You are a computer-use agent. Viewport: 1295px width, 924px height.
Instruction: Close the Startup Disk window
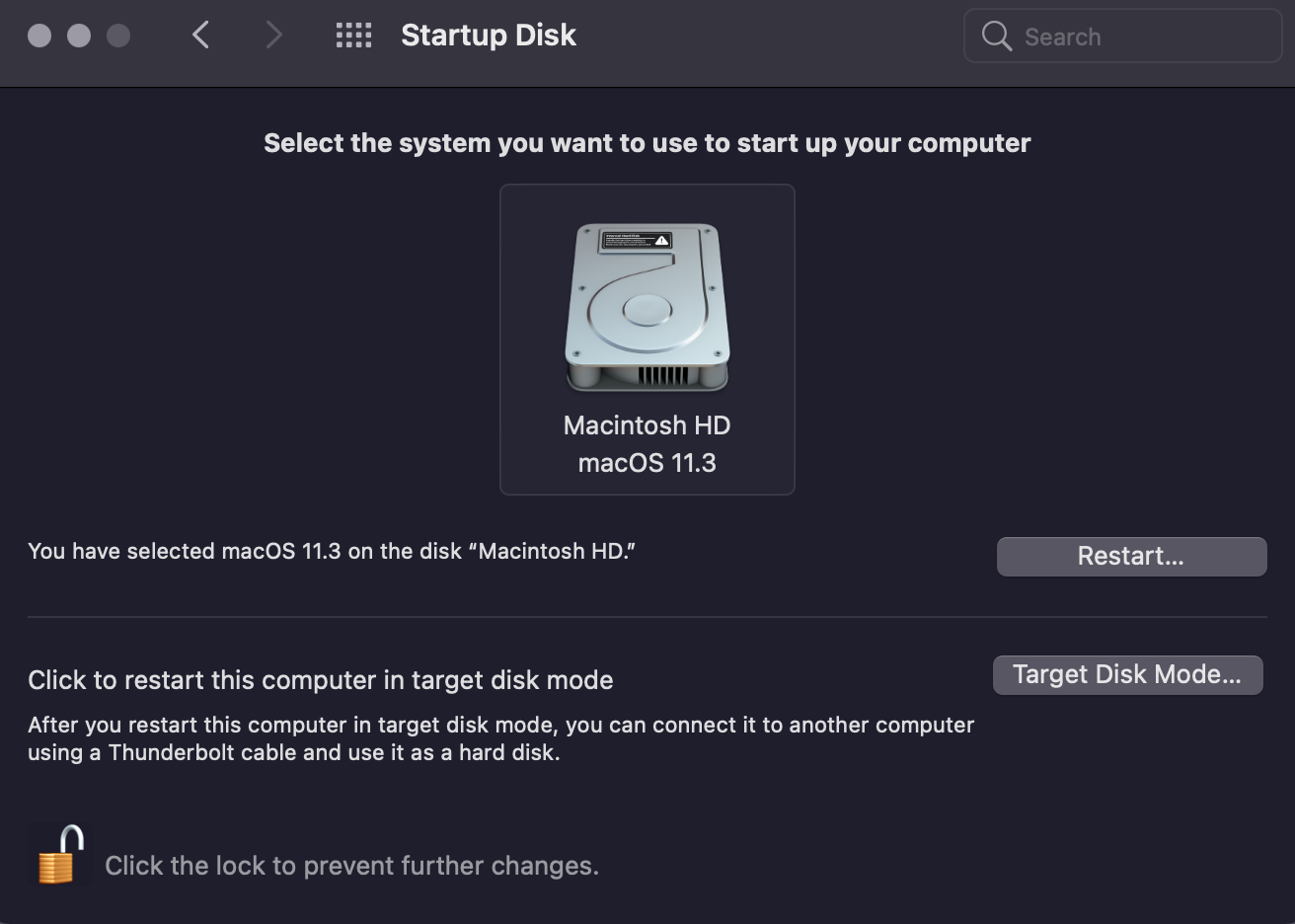tap(39, 36)
